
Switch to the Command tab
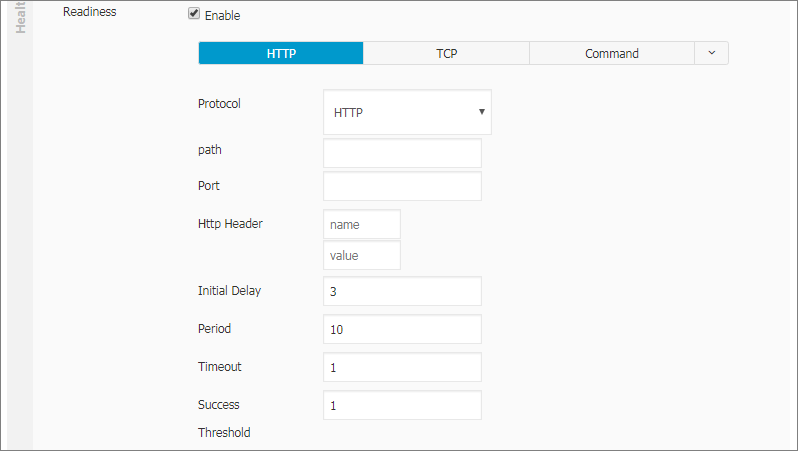tap(612, 53)
